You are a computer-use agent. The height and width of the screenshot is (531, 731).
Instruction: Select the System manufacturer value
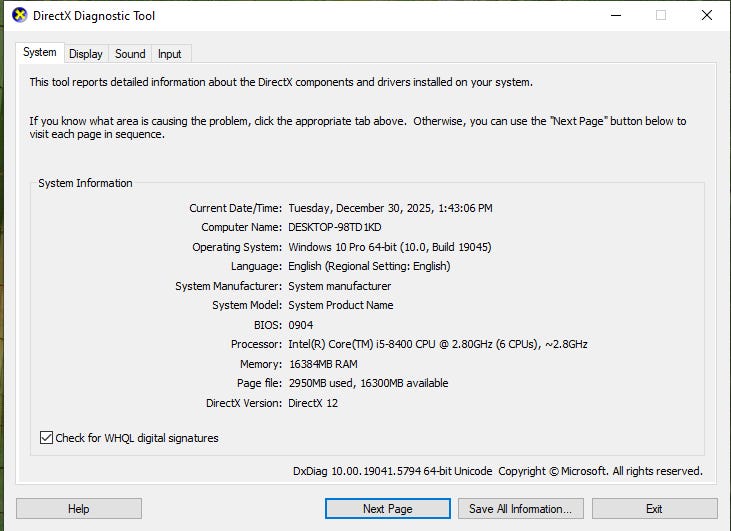[339, 286]
